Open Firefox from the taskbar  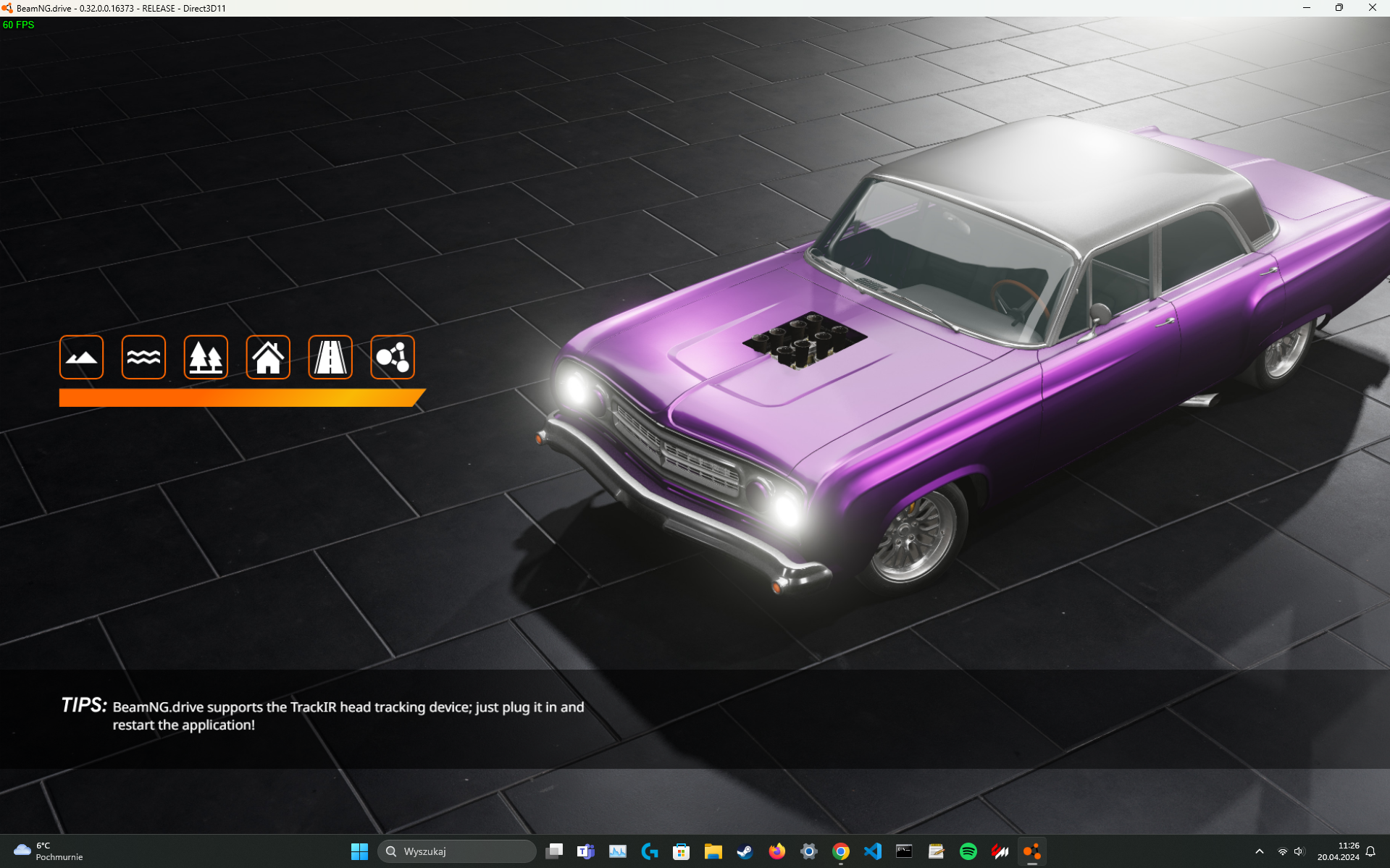[776, 851]
